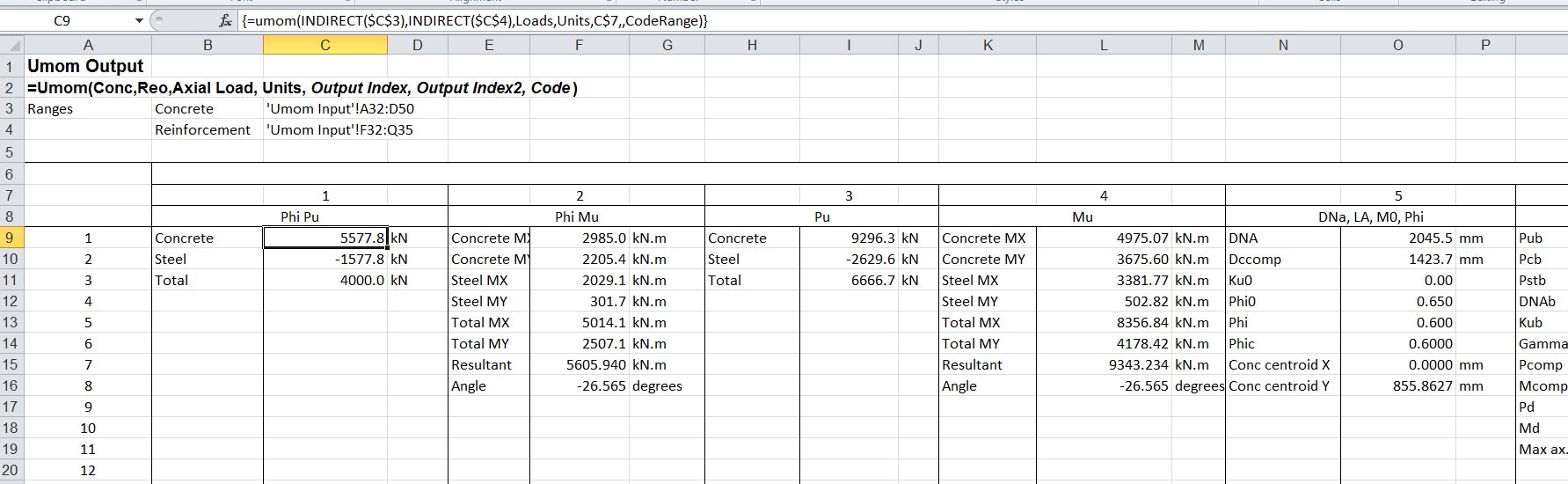1568x484 pixels.
Task: Click the Insert Function fx icon
Action: [x=225, y=20]
